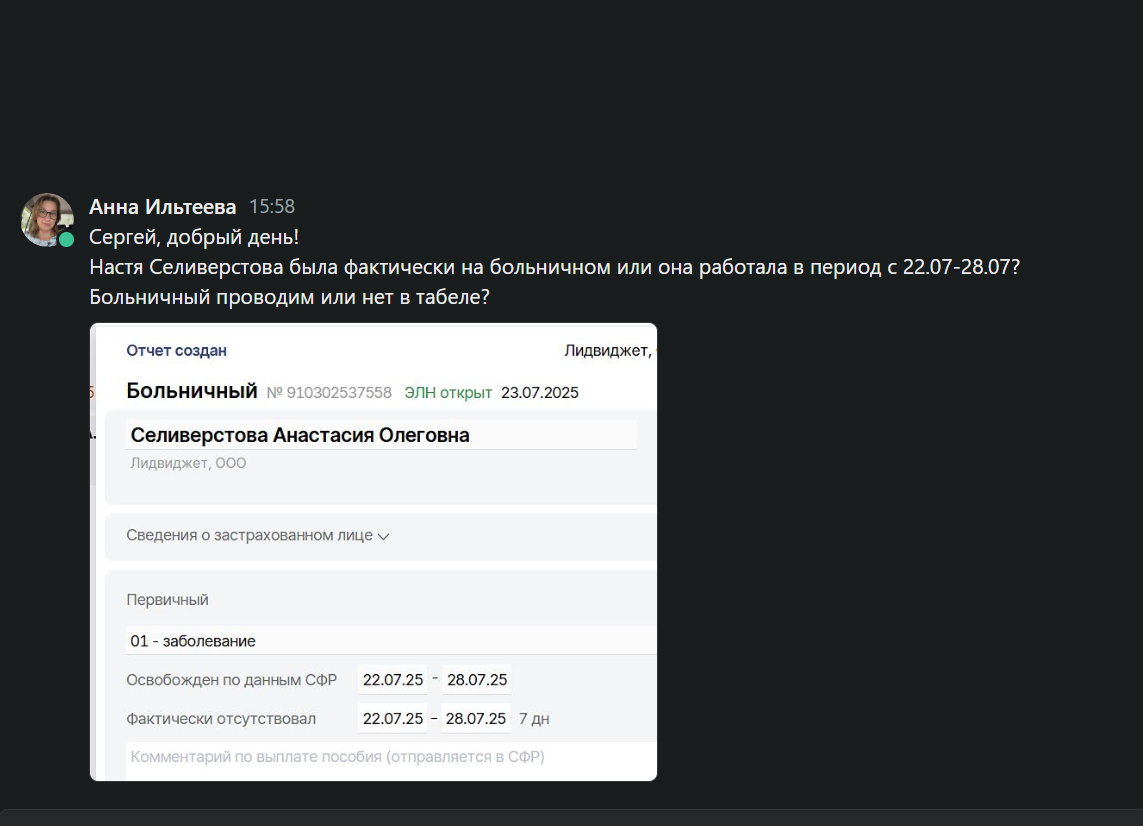Select СФР release start date 22.07.25
Screen dimensions: 1143x826
coord(393,679)
